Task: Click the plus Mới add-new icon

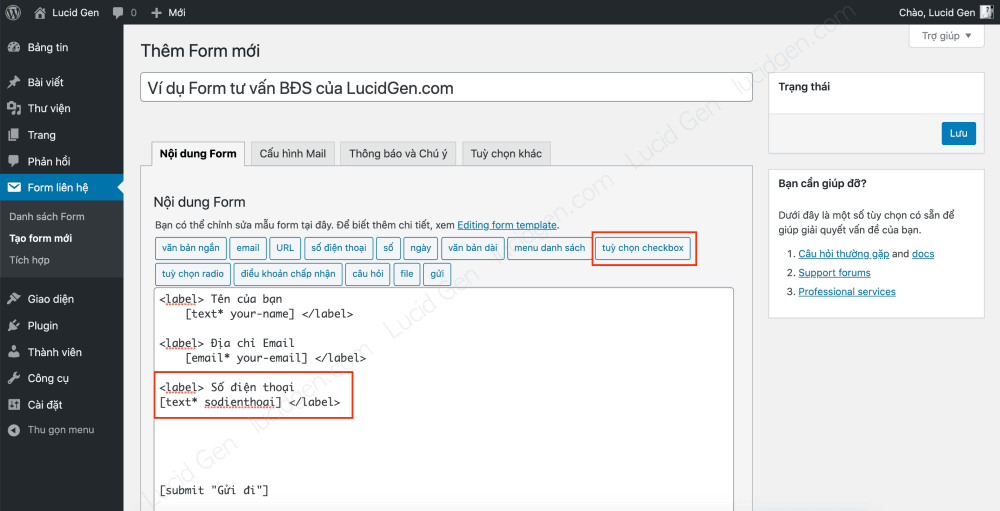Action: tap(156, 13)
